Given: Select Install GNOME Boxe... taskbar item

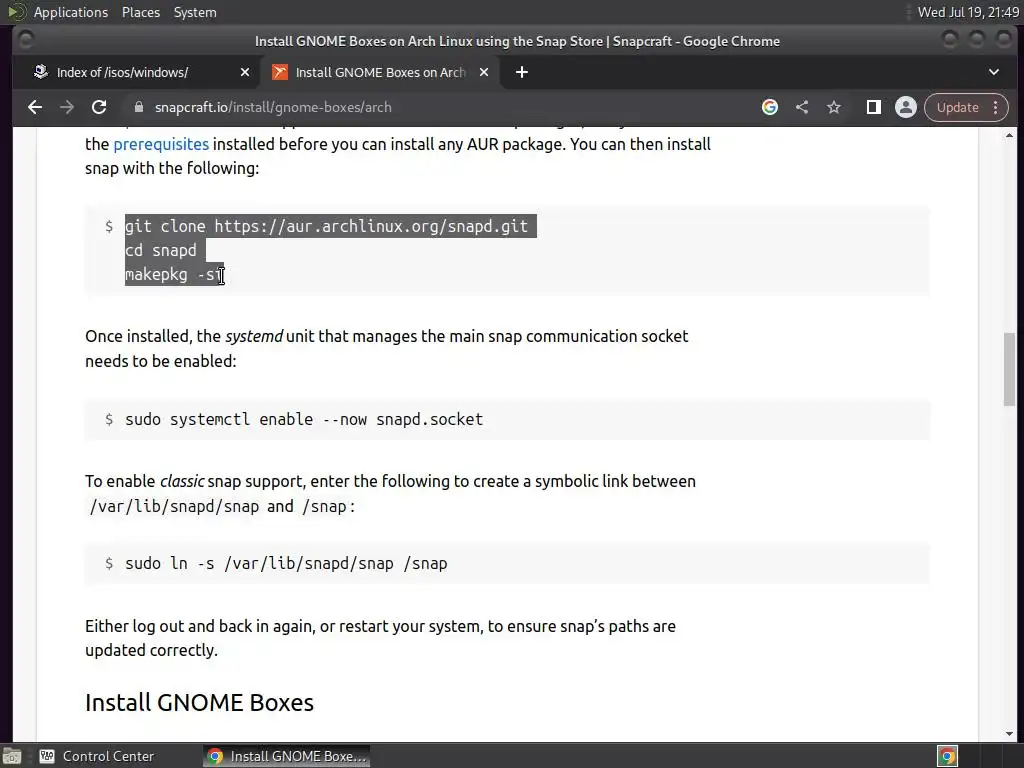Looking at the screenshot, I should click(287, 756).
